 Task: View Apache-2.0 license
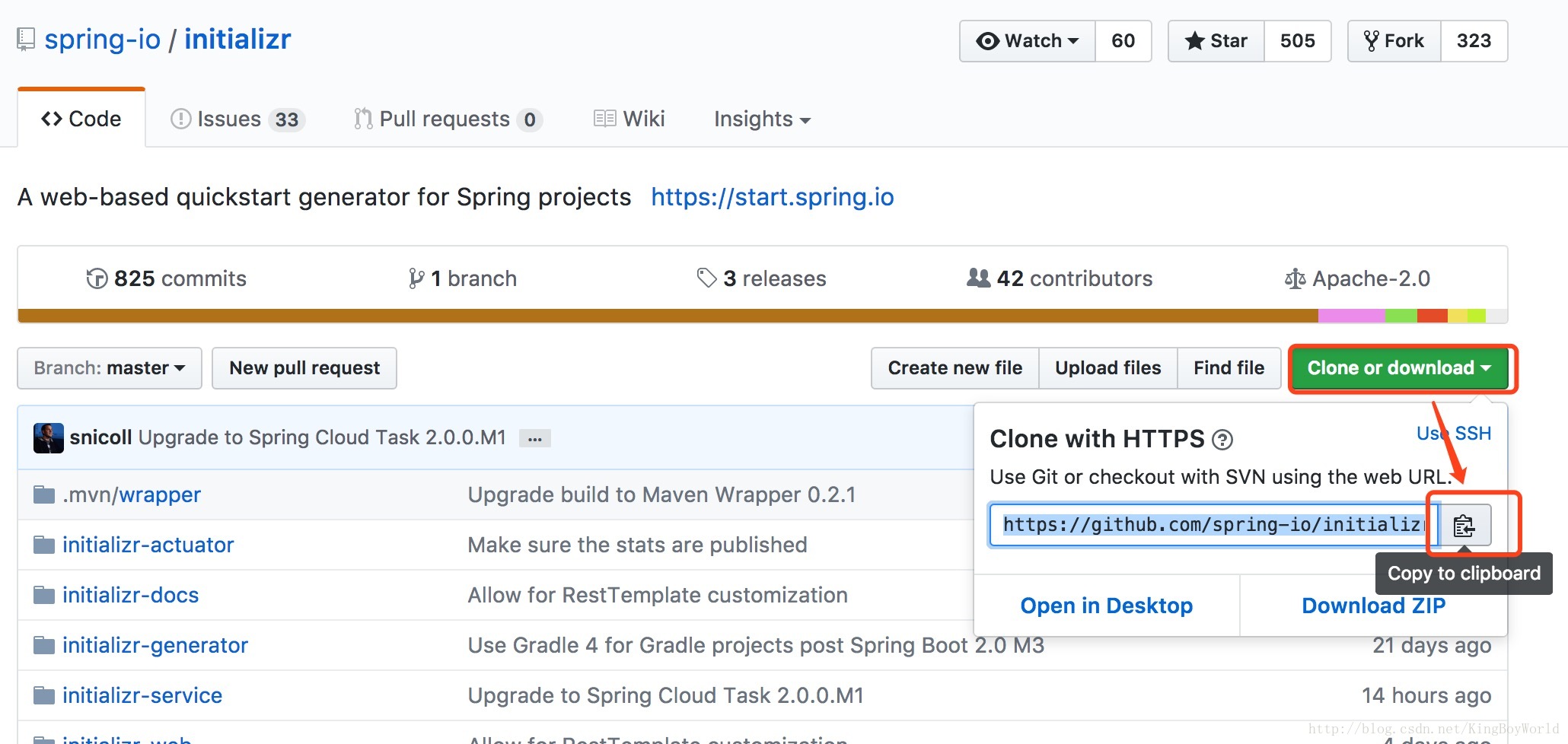1358,278
